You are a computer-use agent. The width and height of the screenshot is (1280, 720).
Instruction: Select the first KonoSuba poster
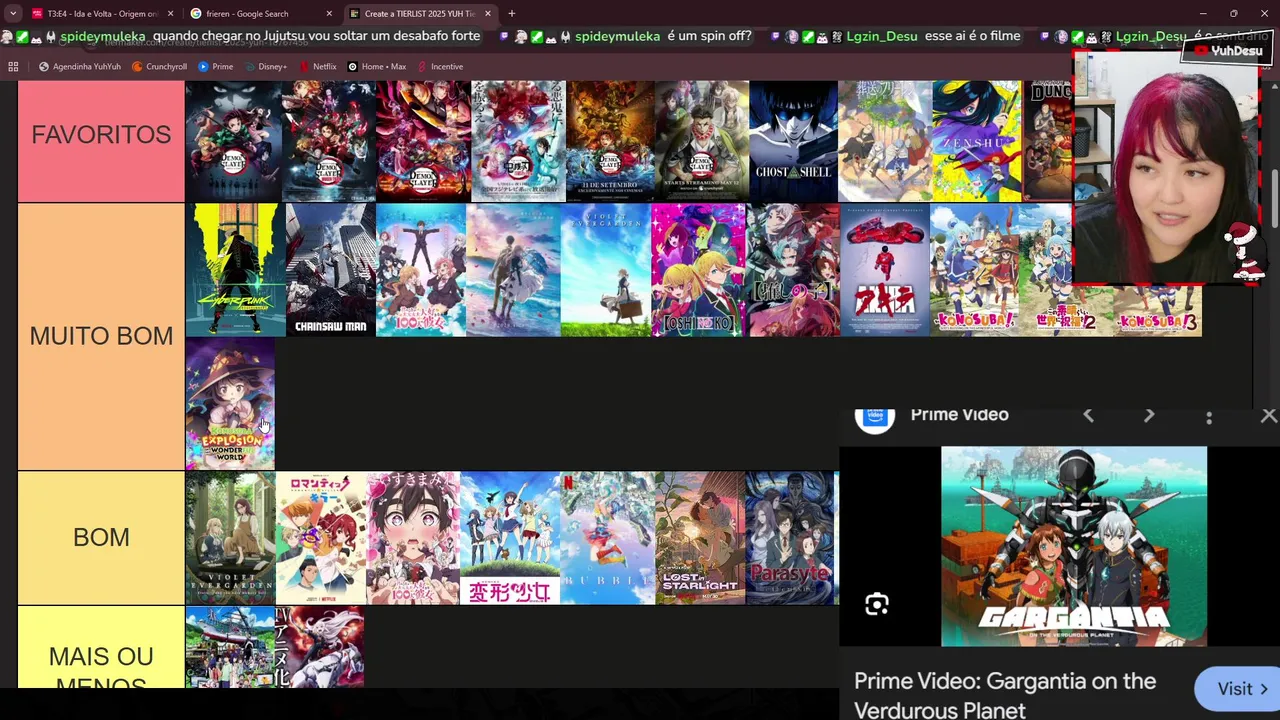tap(975, 270)
